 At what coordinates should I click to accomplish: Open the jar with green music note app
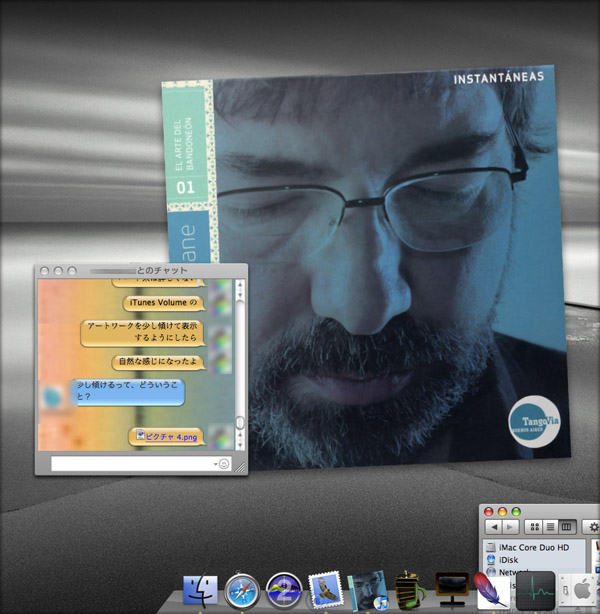tap(409, 589)
